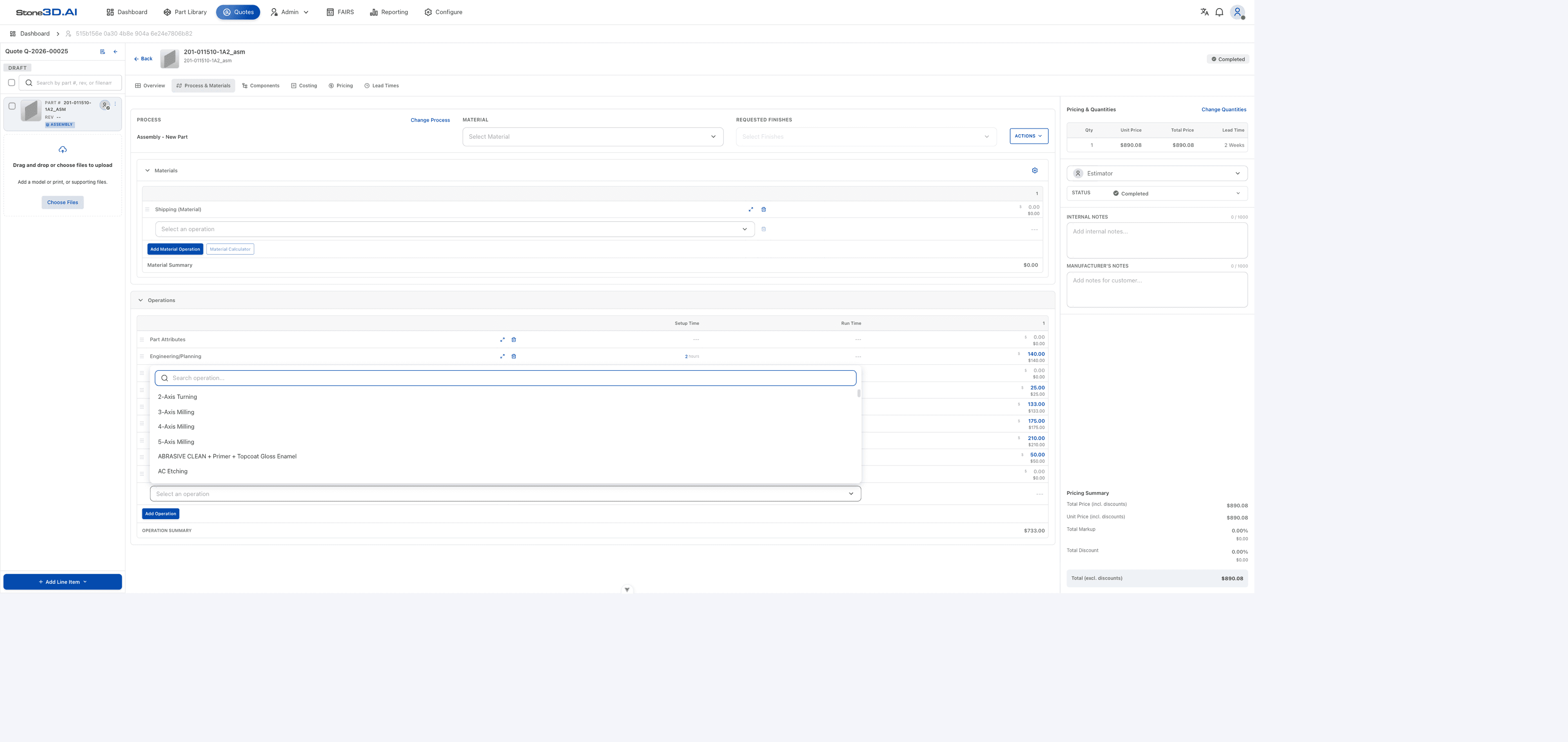Delete the Part Attributes operation
Image resolution: width=1568 pixels, height=742 pixels.
[x=514, y=340]
